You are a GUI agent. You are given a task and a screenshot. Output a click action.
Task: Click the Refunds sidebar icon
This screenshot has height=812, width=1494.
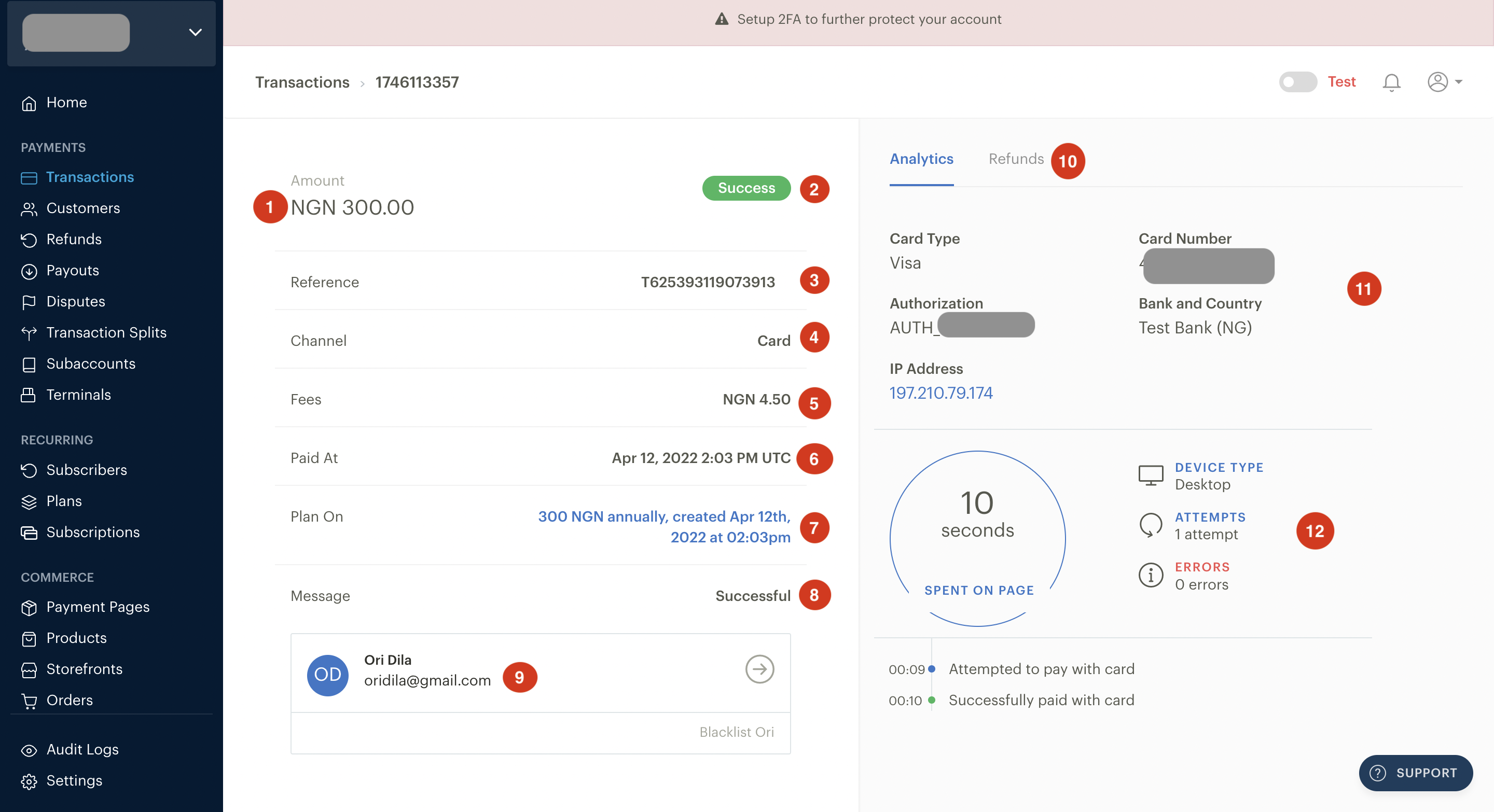(x=29, y=238)
